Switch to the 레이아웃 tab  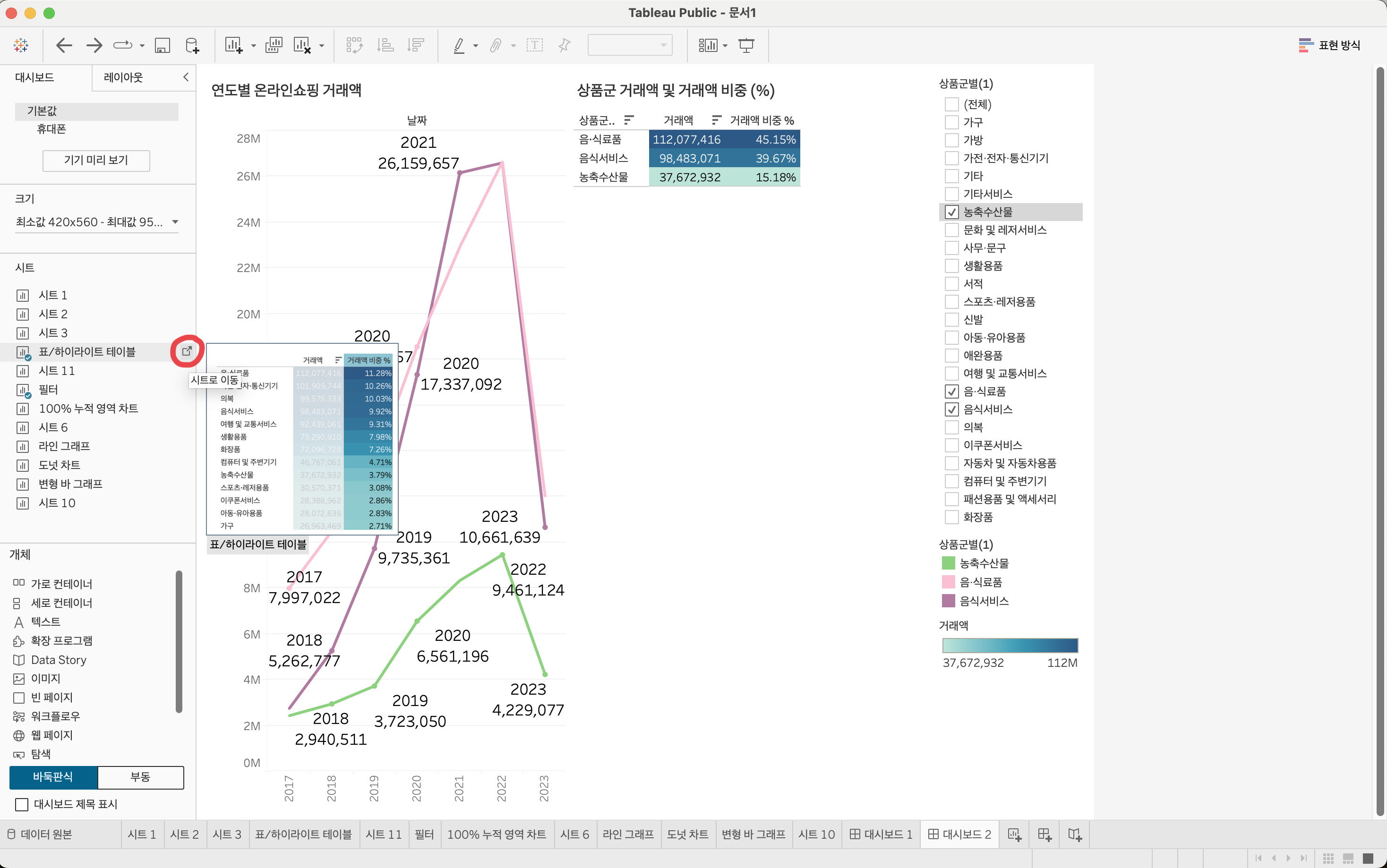tap(123, 77)
